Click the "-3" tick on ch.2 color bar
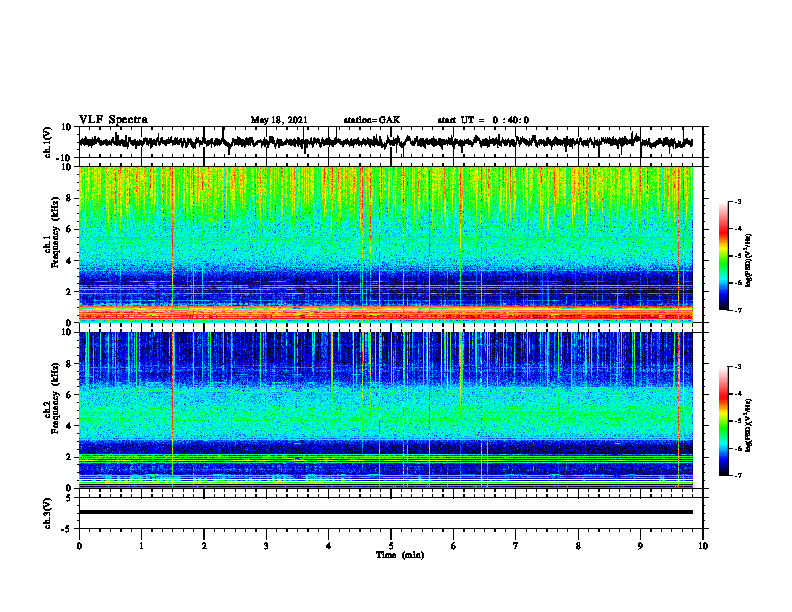792x612 pixels. click(x=737, y=367)
